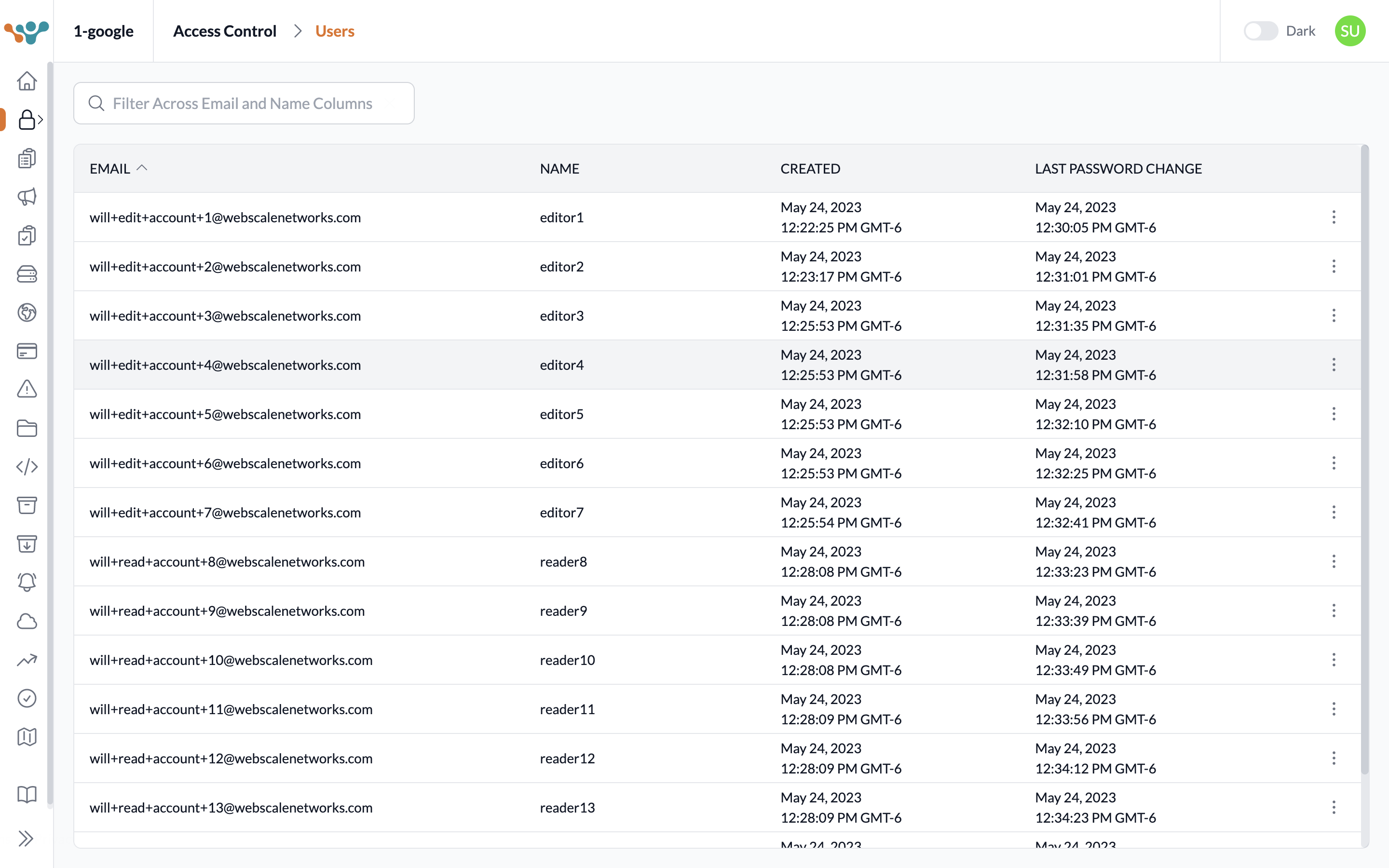Focus the email and name filter field
The width and height of the screenshot is (1389, 868).
click(244, 103)
